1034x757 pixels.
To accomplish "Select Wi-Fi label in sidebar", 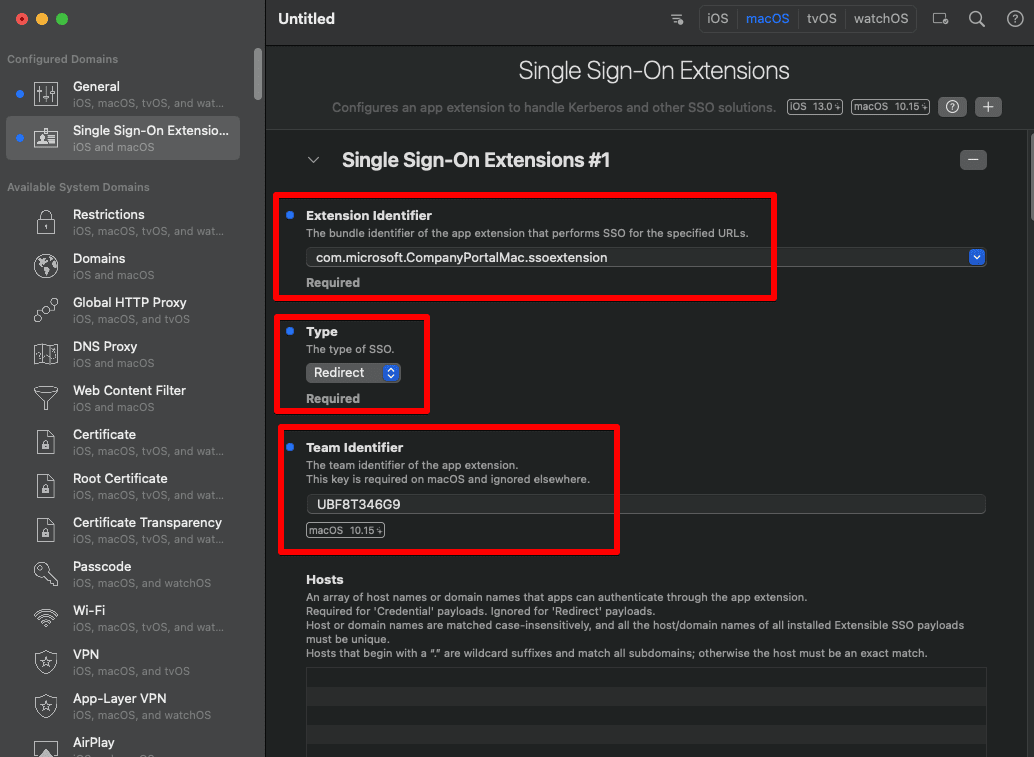I will point(89,611).
